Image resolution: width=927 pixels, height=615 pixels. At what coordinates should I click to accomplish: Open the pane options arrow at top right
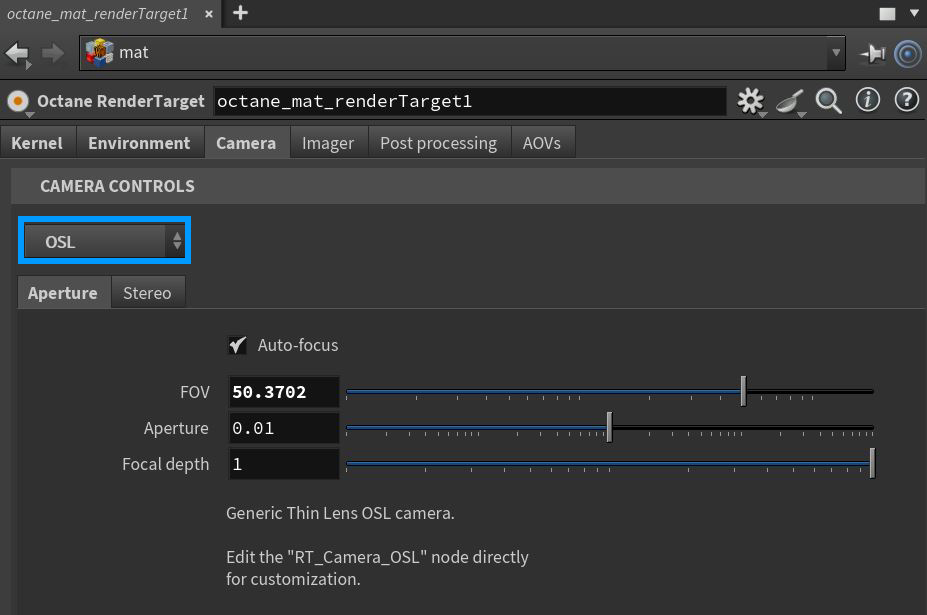pos(912,14)
